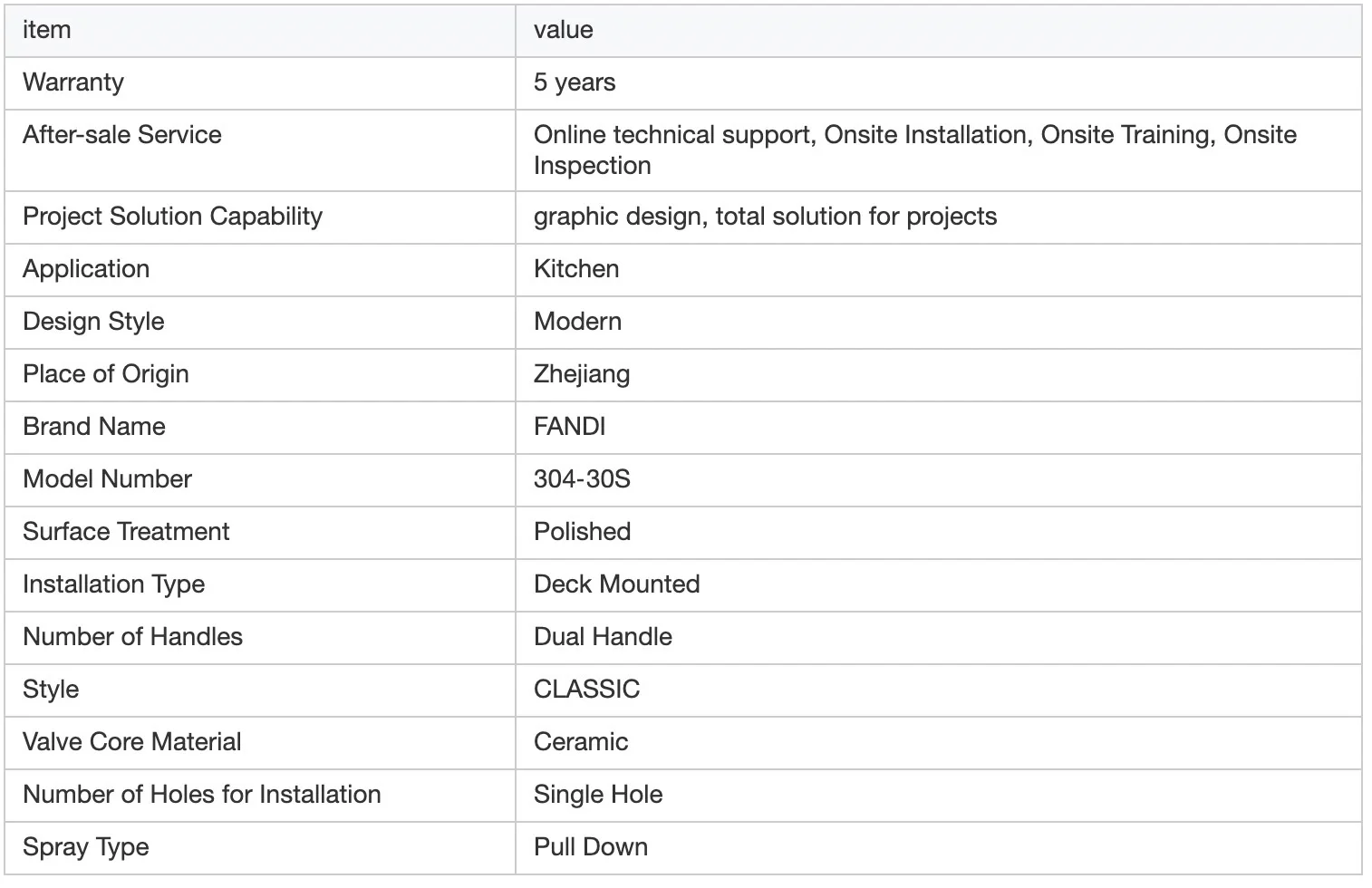Click the FANDI brand name value
The width and height of the screenshot is (1372, 888).
(x=570, y=427)
